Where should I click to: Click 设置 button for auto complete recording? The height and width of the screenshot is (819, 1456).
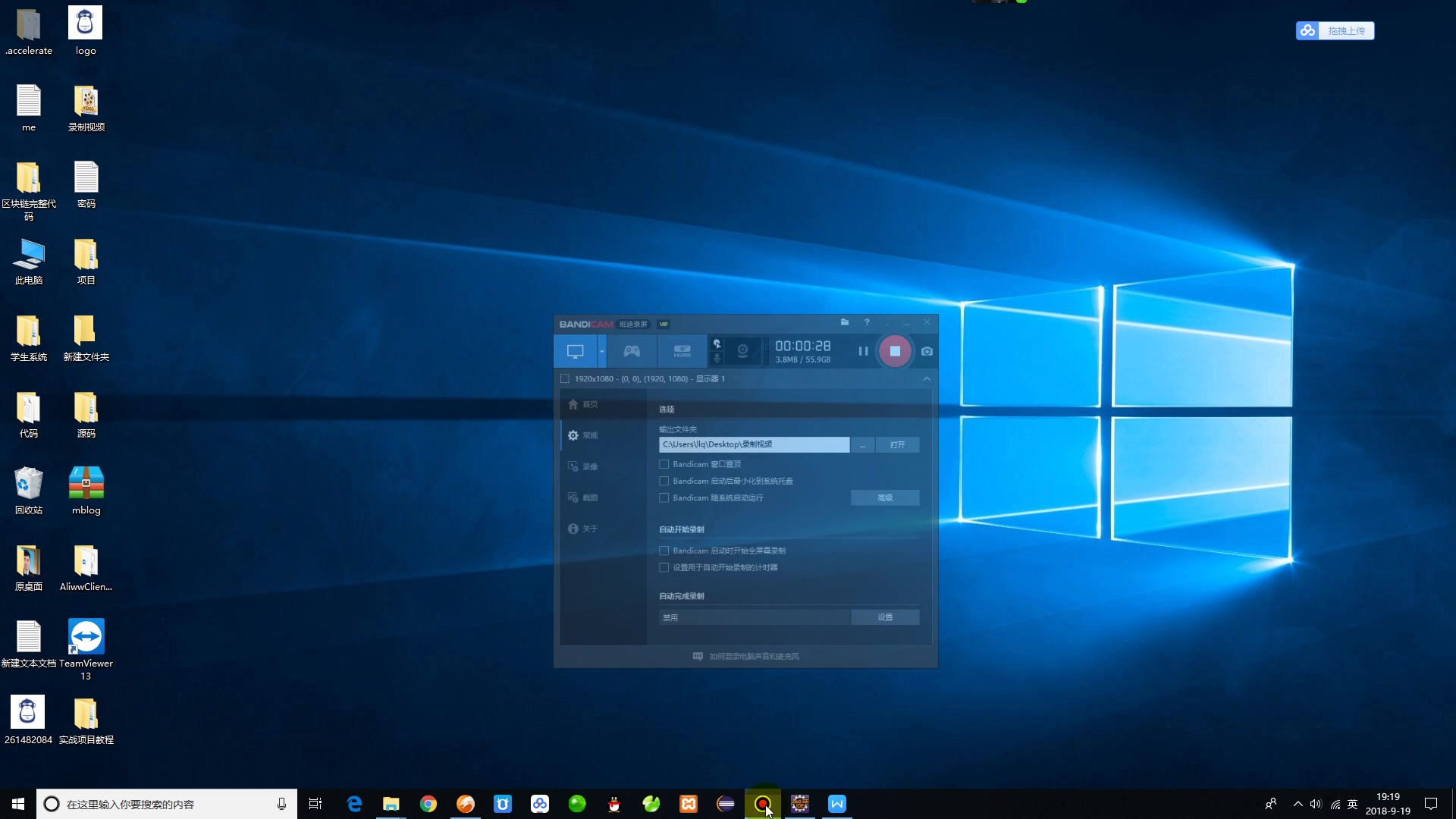point(885,617)
